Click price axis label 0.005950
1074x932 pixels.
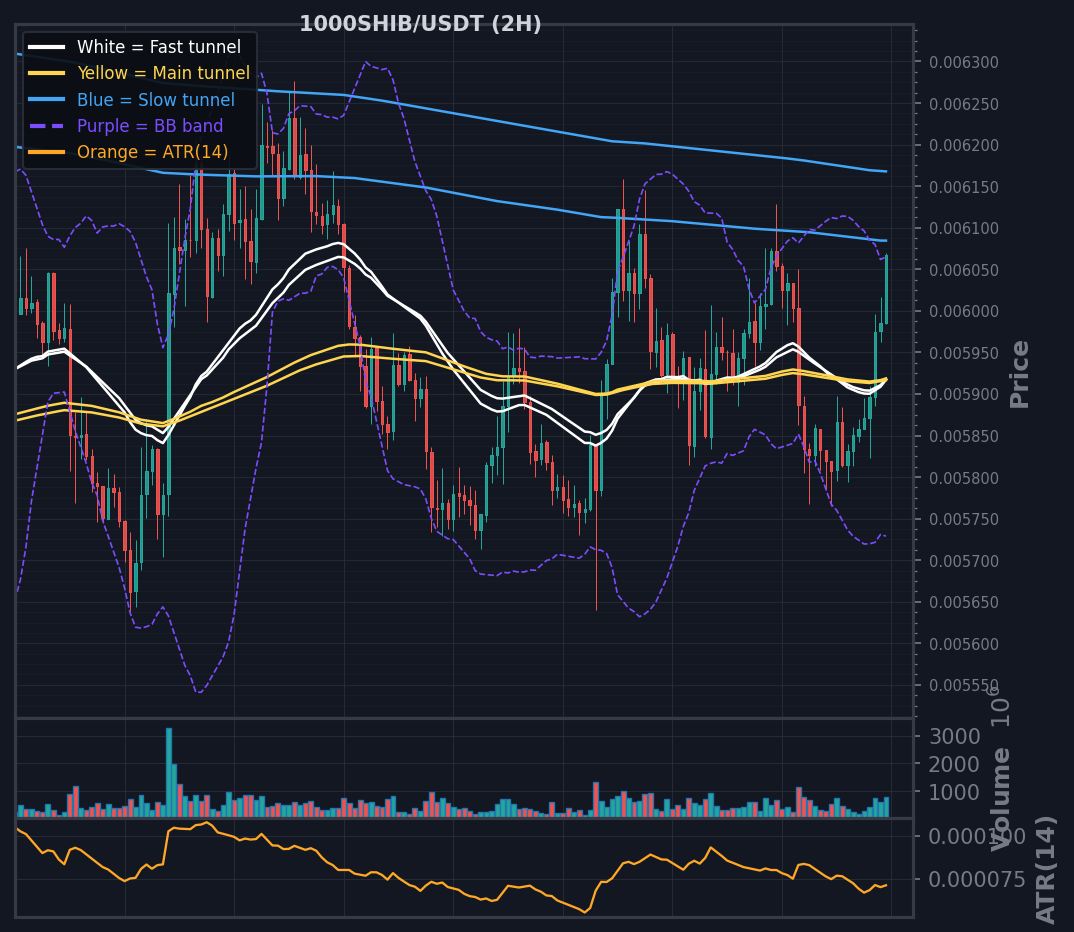(x=964, y=353)
